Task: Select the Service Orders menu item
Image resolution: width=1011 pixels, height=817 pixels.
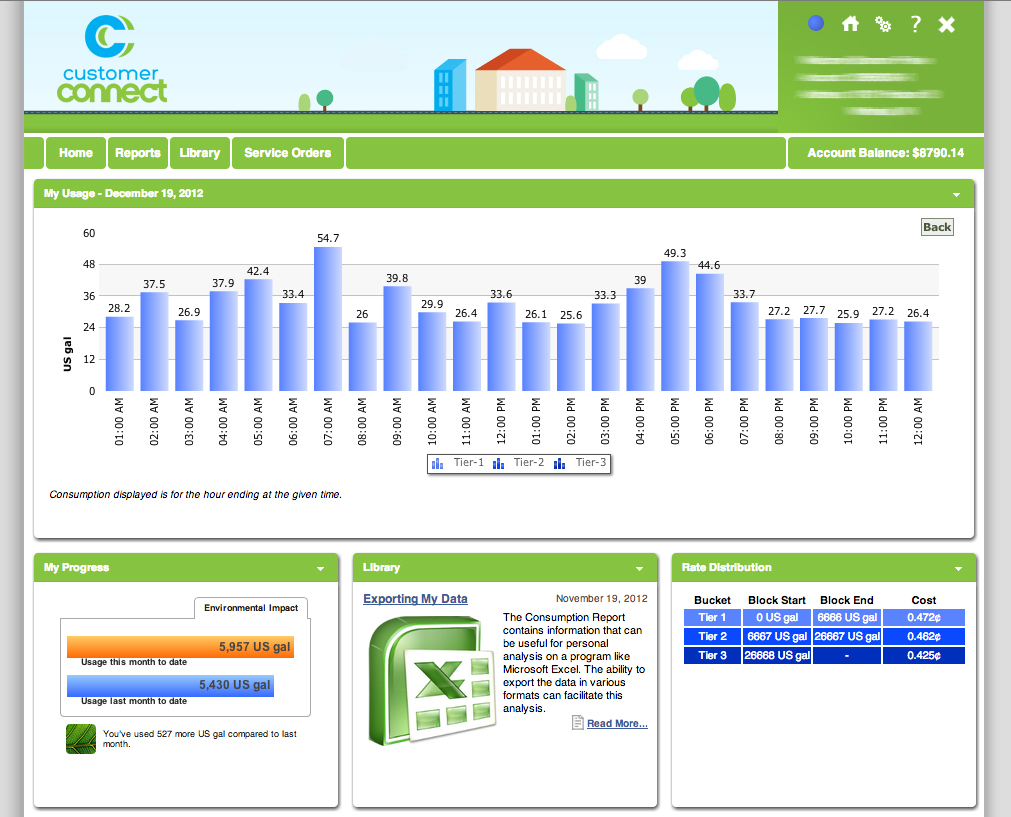Action: 287,153
